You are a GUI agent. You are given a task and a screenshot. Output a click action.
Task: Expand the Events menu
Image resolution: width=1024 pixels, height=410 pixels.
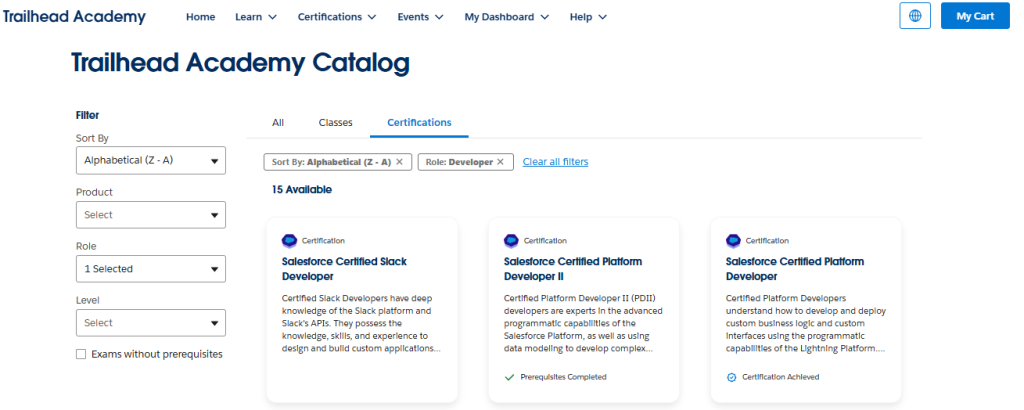(x=421, y=17)
